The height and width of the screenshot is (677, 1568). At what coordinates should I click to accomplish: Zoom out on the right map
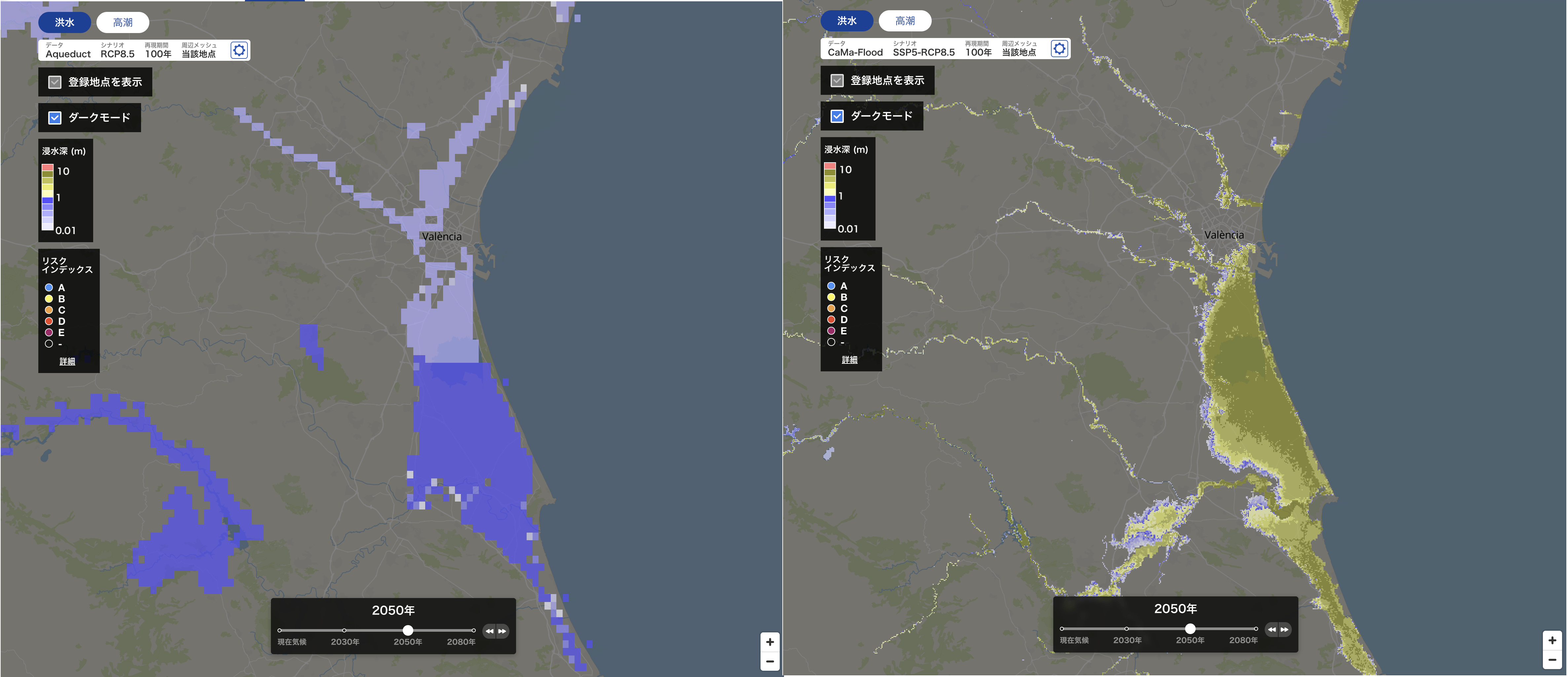pyautogui.click(x=1552, y=659)
